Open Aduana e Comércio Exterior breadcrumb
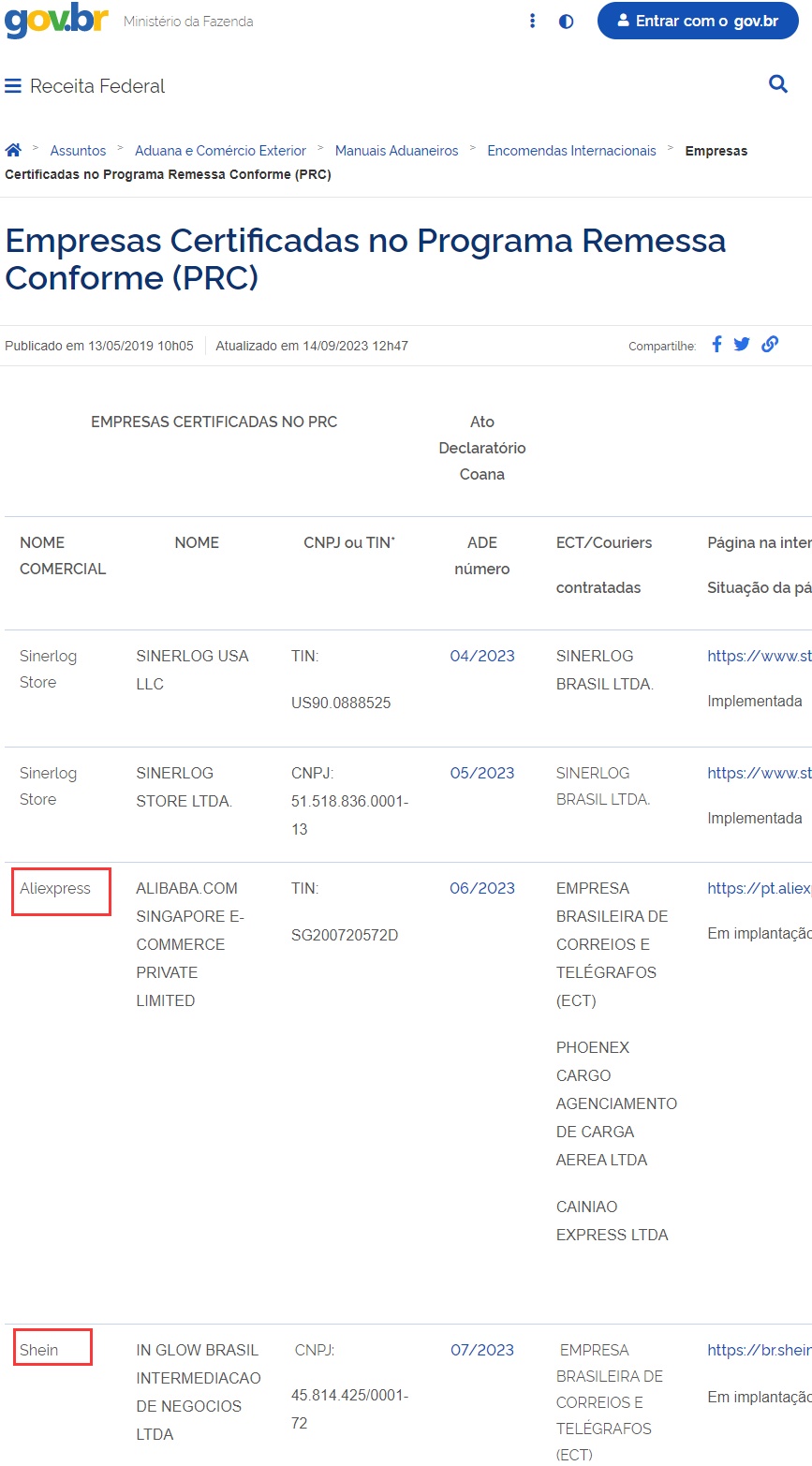Viewport: 812px width, 1466px height. [220, 151]
